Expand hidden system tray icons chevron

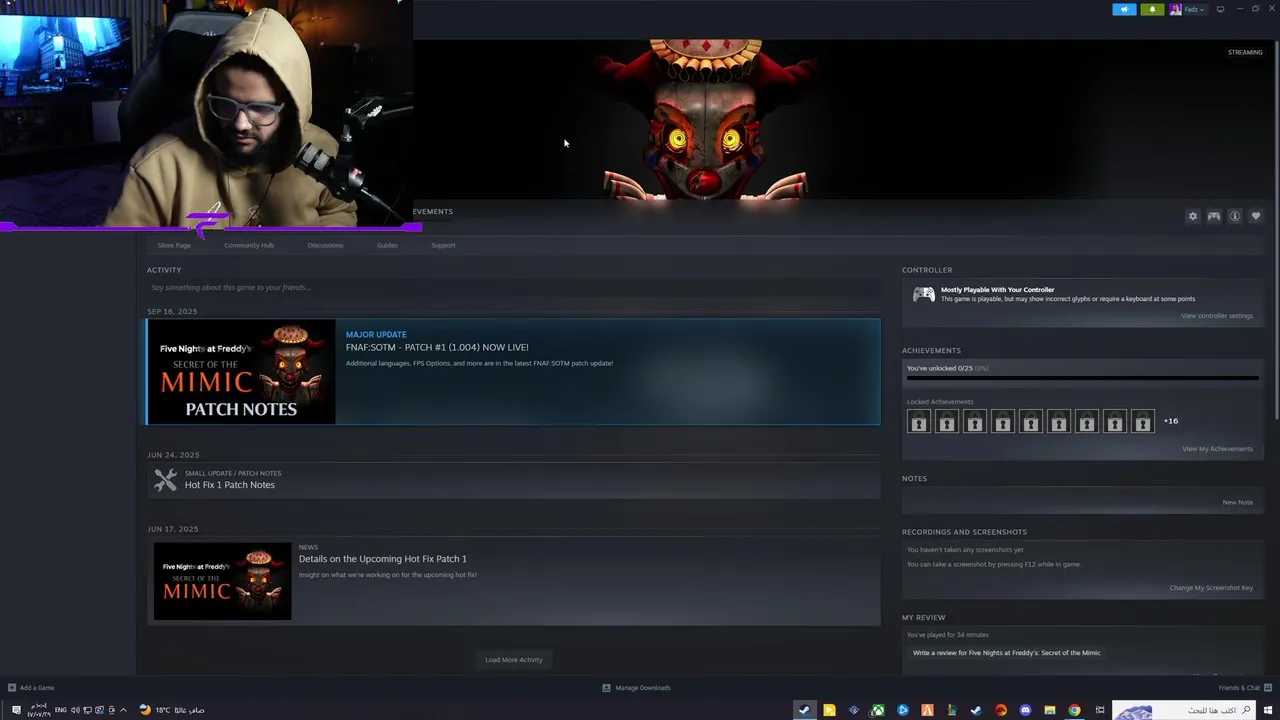point(123,710)
